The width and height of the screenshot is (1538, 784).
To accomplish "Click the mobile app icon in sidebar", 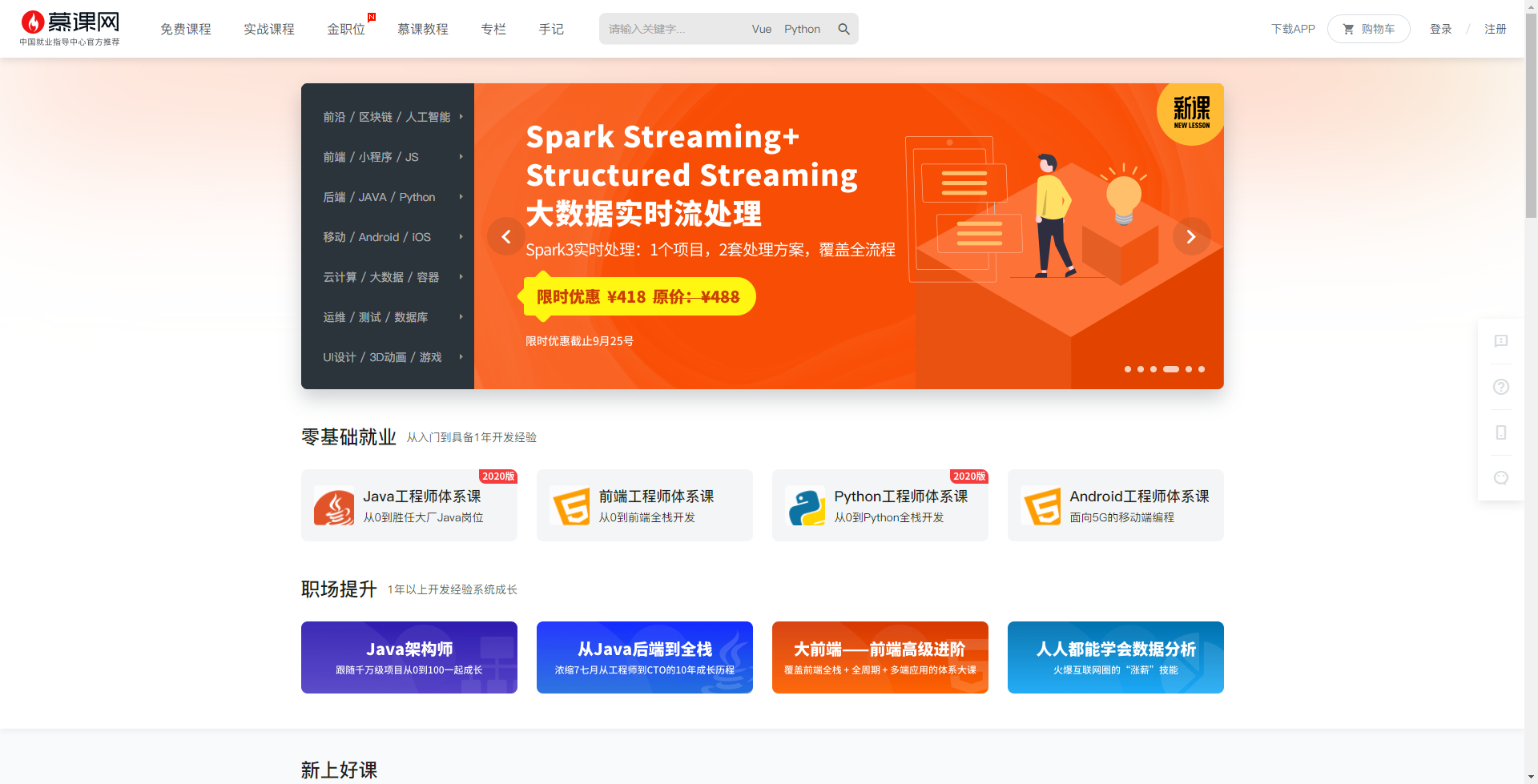I will [x=1501, y=432].
